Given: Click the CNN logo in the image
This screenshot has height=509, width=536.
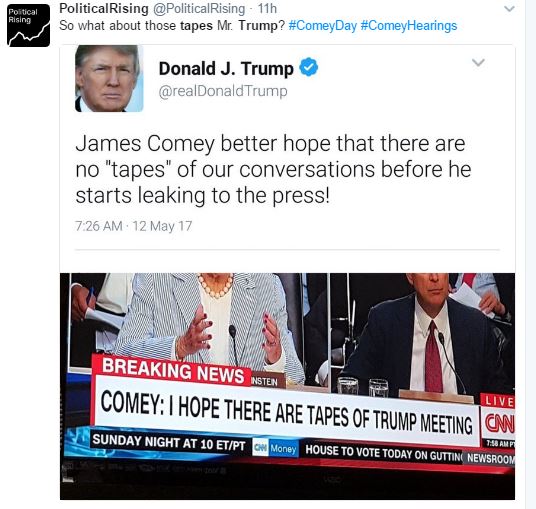Looking at the screenshot, I should click(x=500, y=424).
